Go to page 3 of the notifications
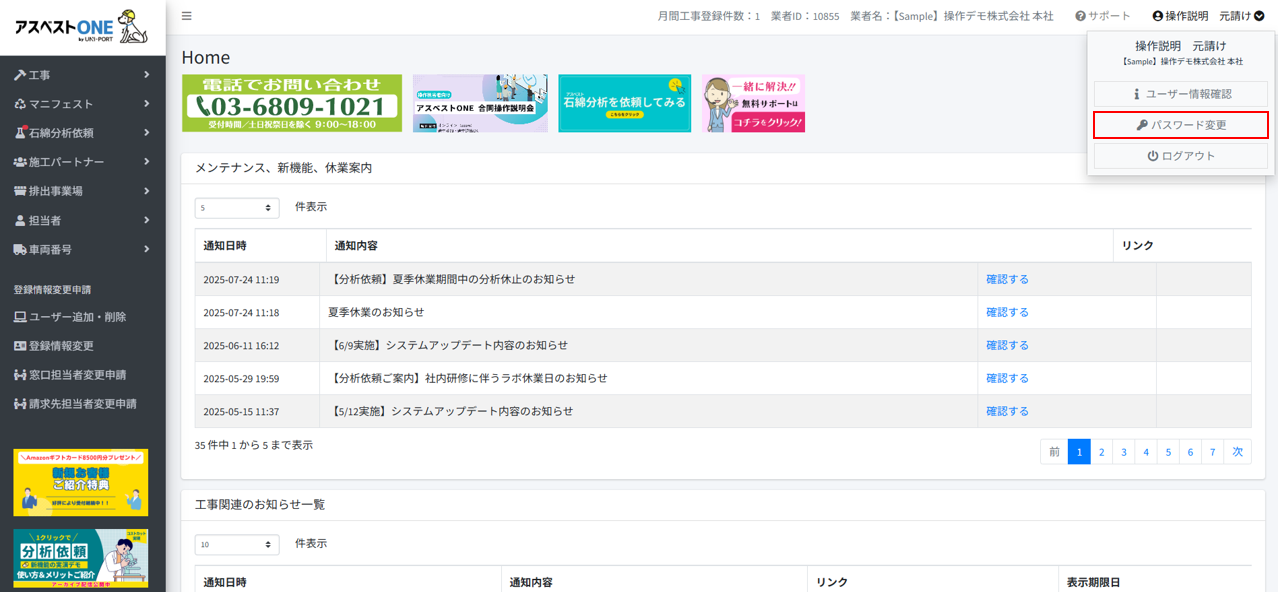This screenshot has height=592, width=1278. click(1123, 452)
